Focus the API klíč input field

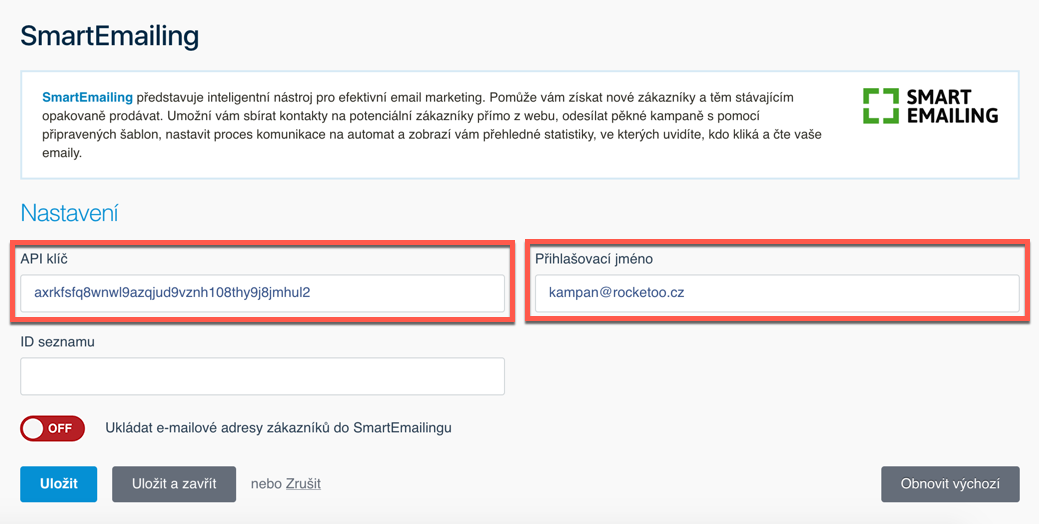point(262,293)
